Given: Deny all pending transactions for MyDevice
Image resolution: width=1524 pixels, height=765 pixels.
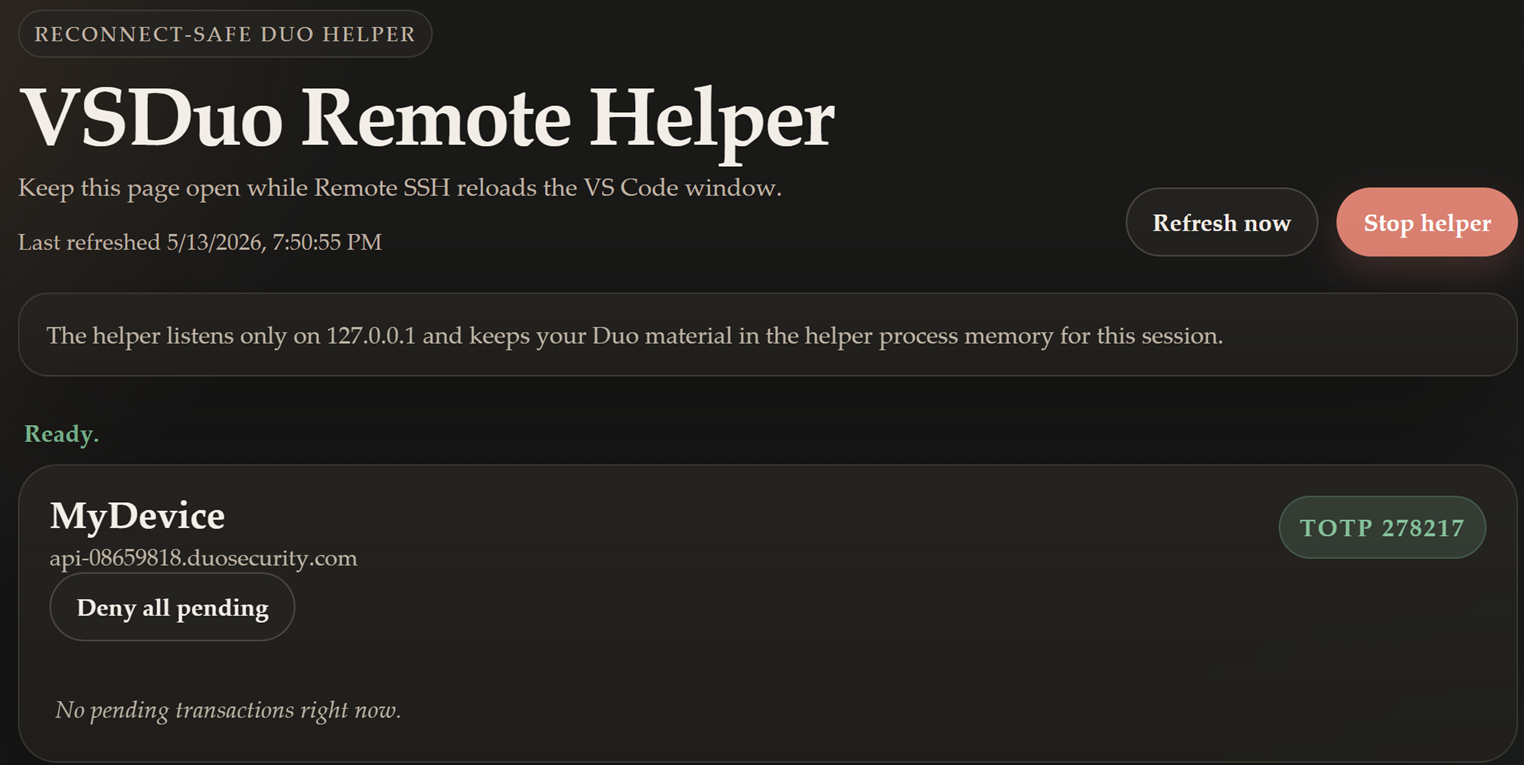Looking at the screenshot, I should point(172,607).
